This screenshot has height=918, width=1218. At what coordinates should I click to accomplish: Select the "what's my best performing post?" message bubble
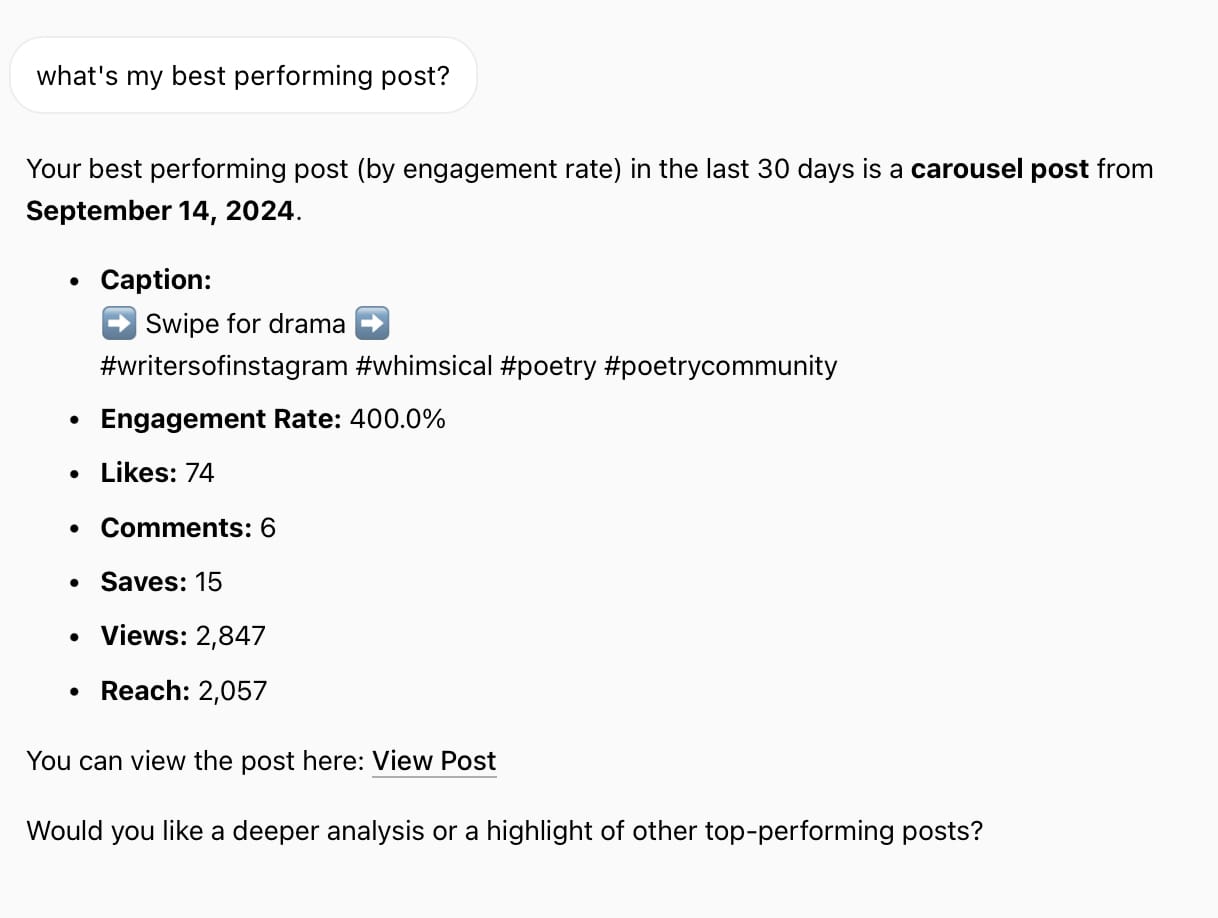[243, 76]
